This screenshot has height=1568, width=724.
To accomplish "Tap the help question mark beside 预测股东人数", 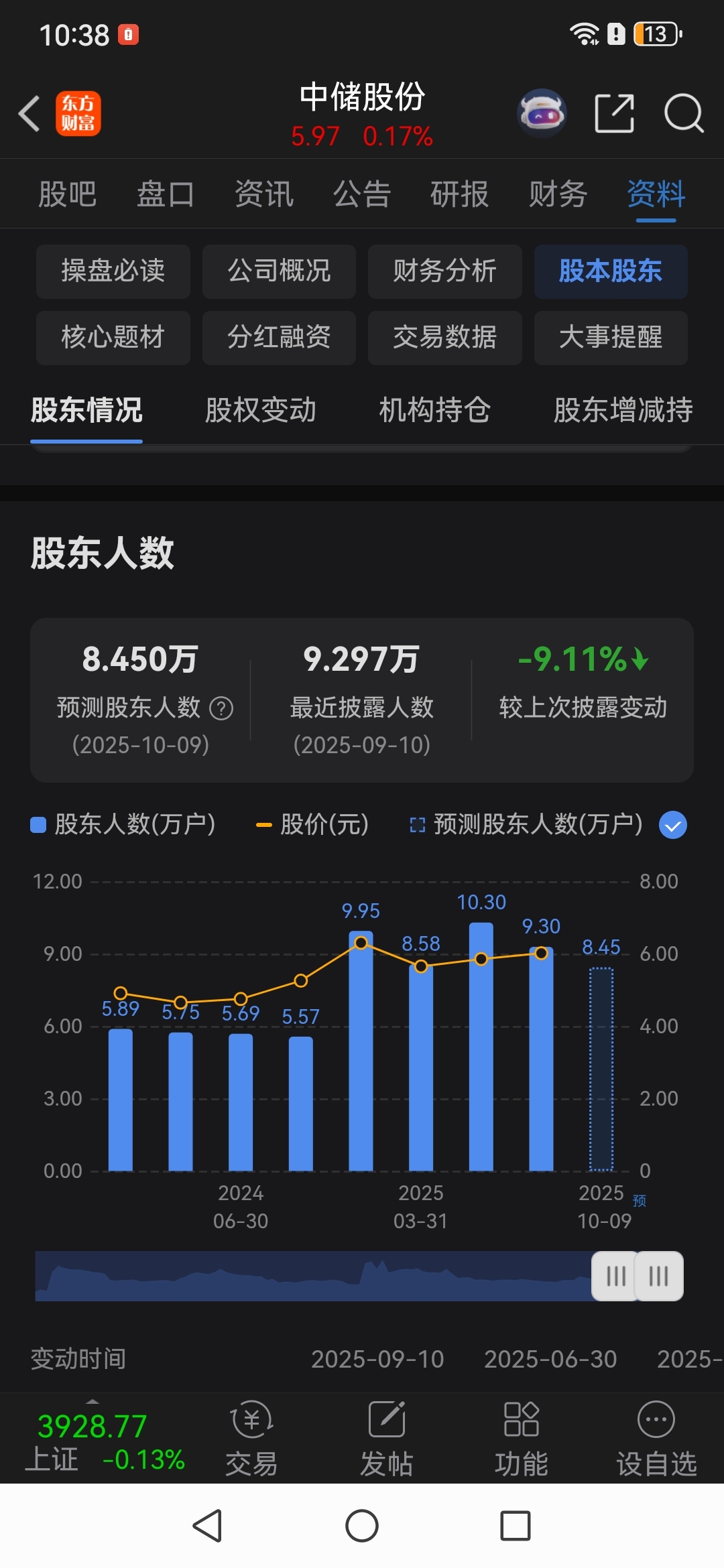I will tap(221, 708).
